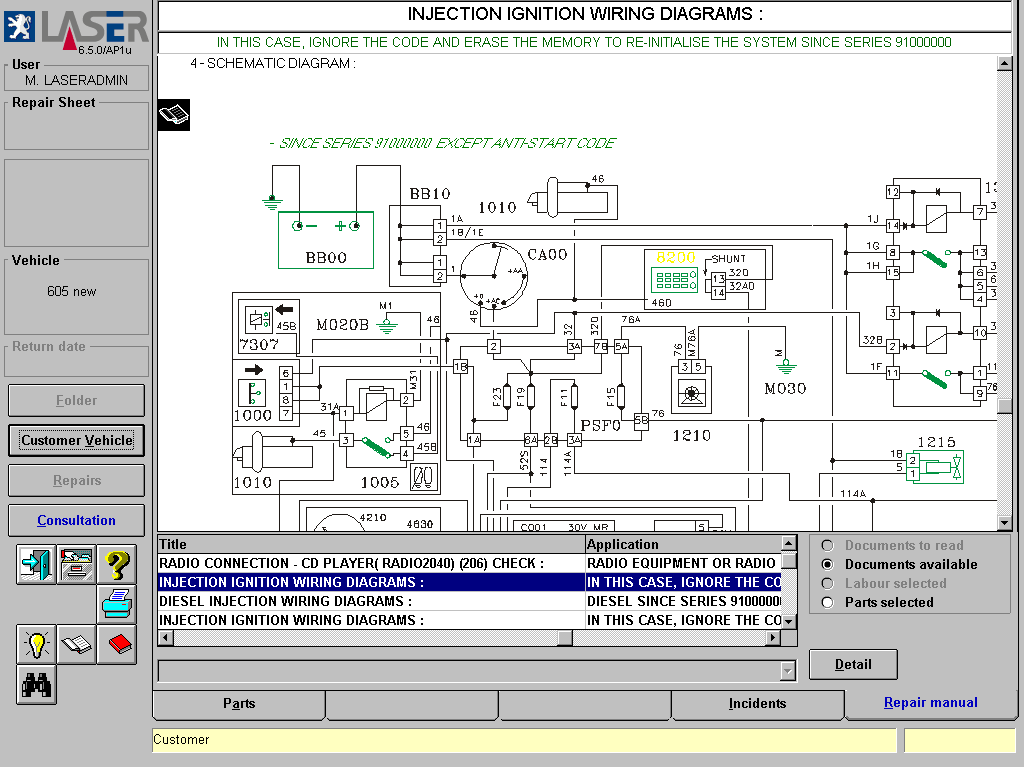Click the M. LASERADMIN user field
The height and width of the screenshot is (768, 1024).
76,80
